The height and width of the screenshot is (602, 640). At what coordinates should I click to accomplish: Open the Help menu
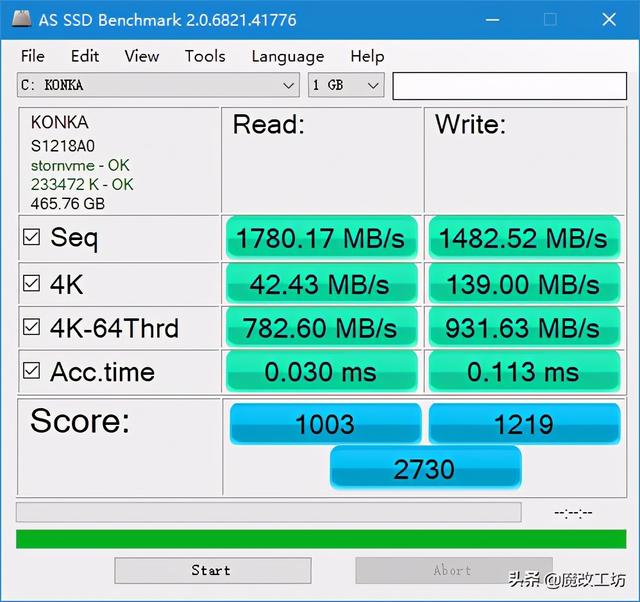[367, 56]
